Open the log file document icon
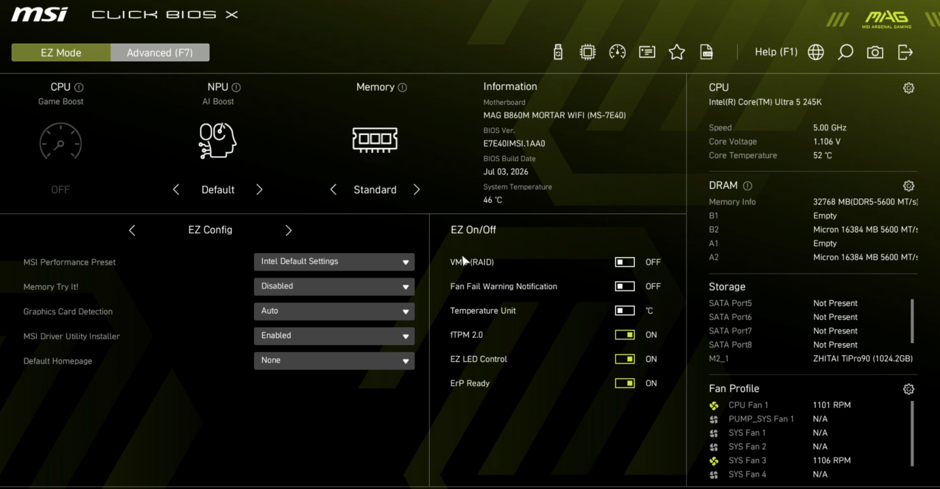This screenshot has width=940, height=489. point(707,52)
